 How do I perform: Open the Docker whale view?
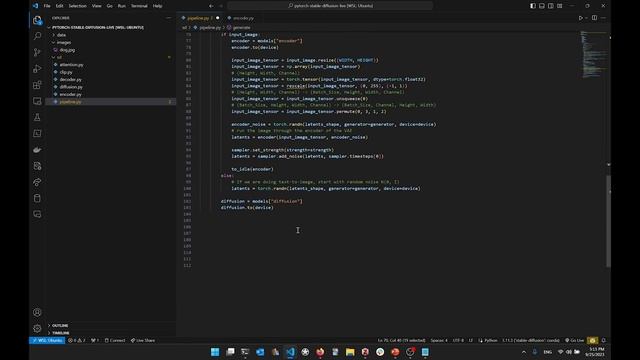click(37, 150)
